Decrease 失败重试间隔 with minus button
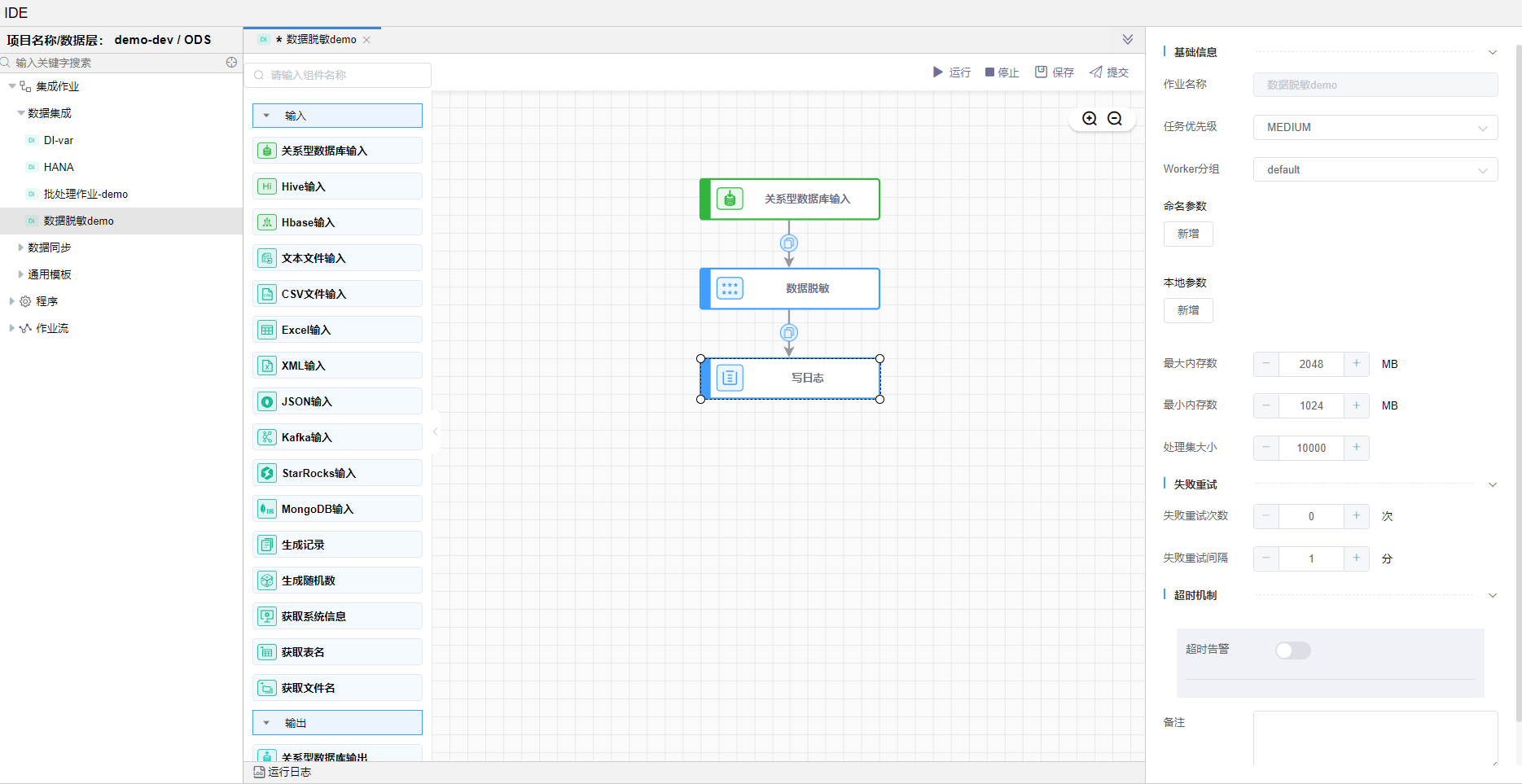Image resolution: width=1522 pixels, height=784 pixels. (1266, 558)
